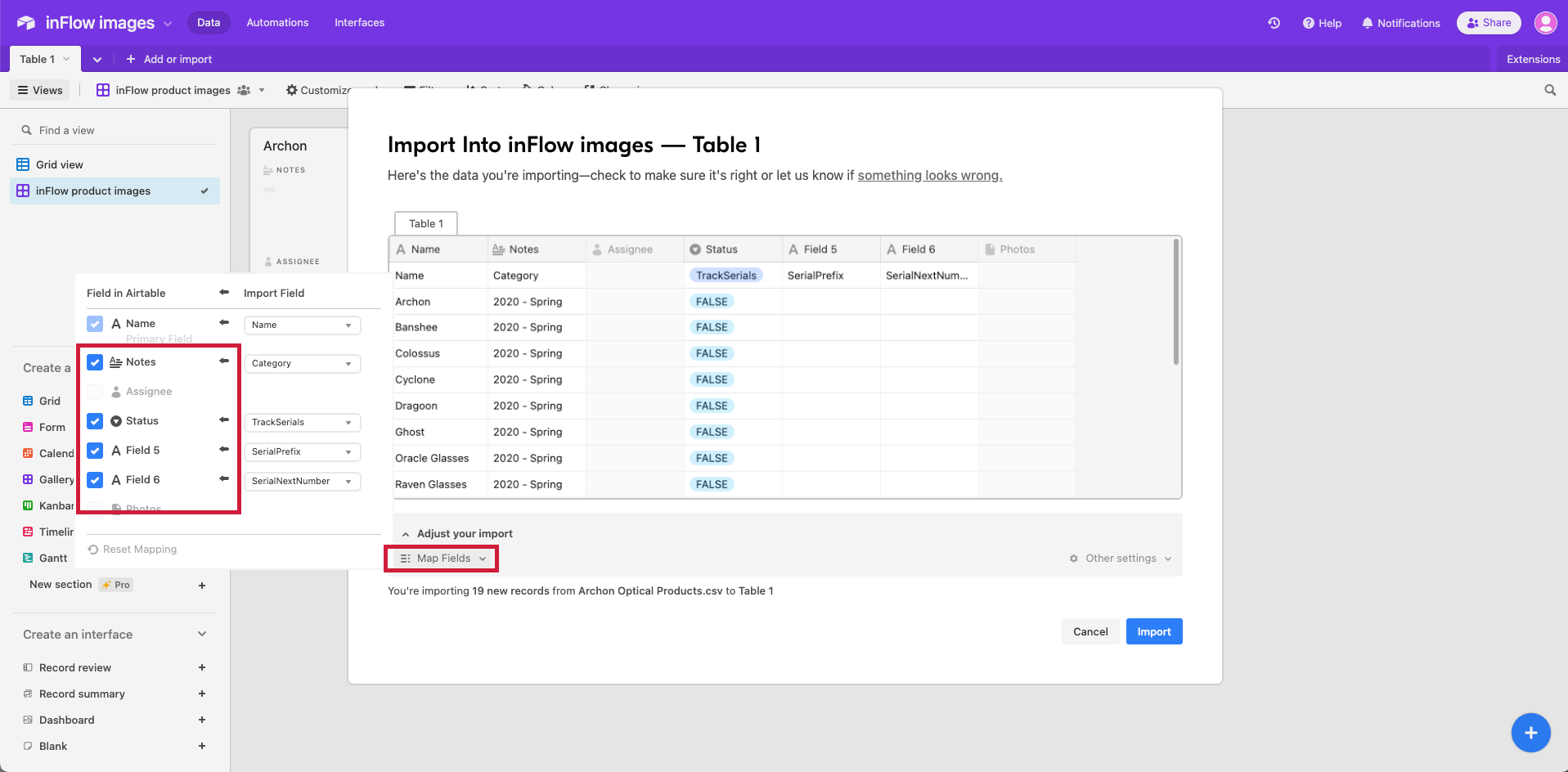Click the Help question mark icon

coord(1309,23)
